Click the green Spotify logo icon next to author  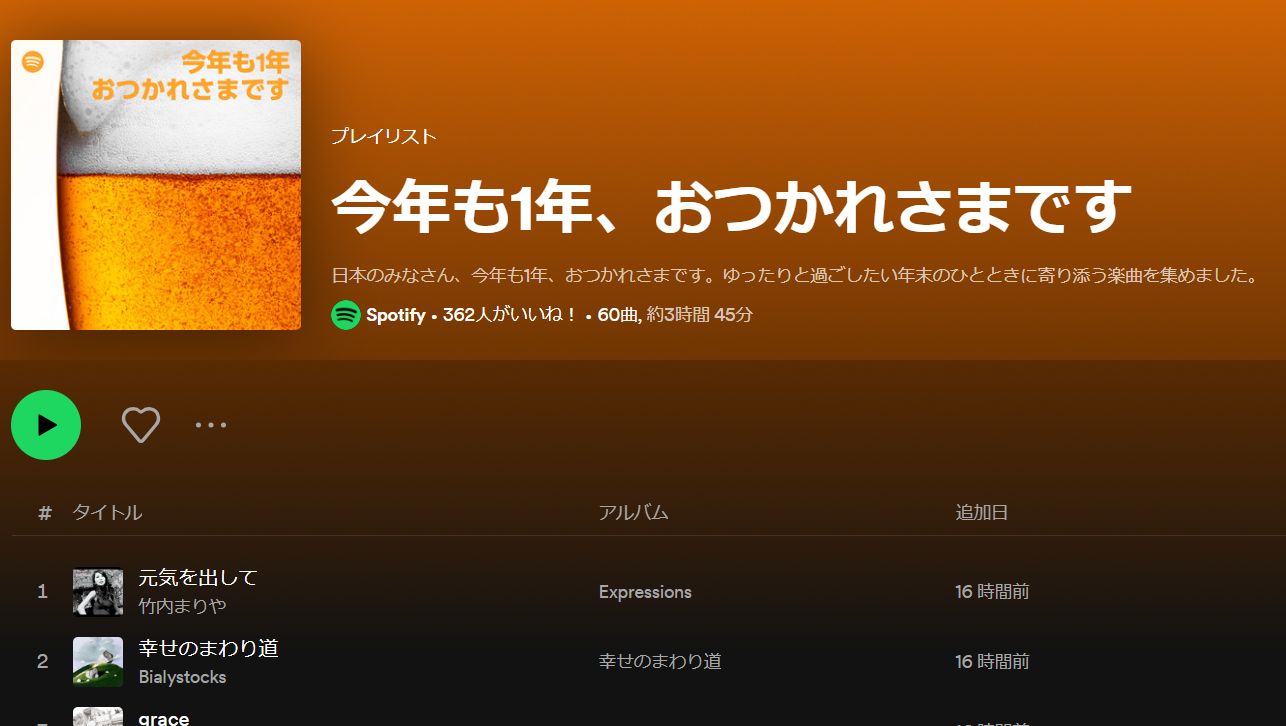346,315
